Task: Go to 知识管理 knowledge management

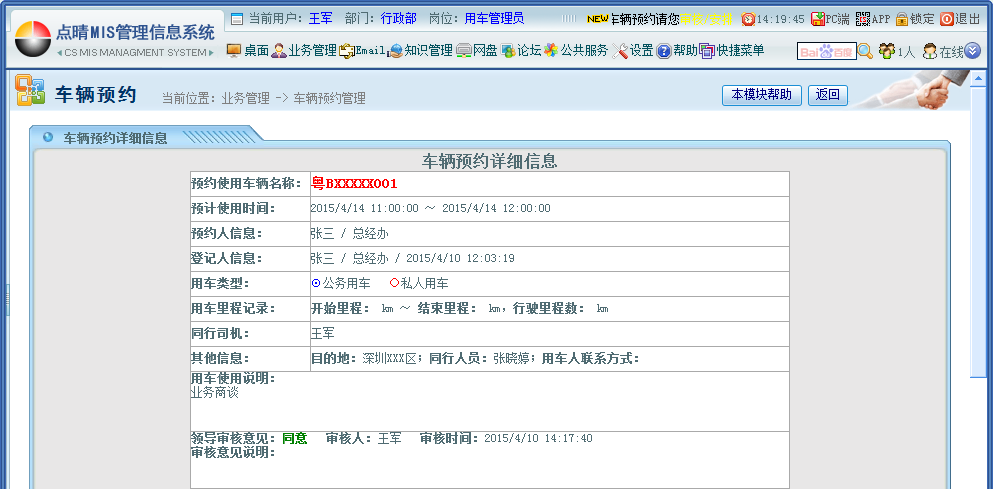Action: pos(420,51)
